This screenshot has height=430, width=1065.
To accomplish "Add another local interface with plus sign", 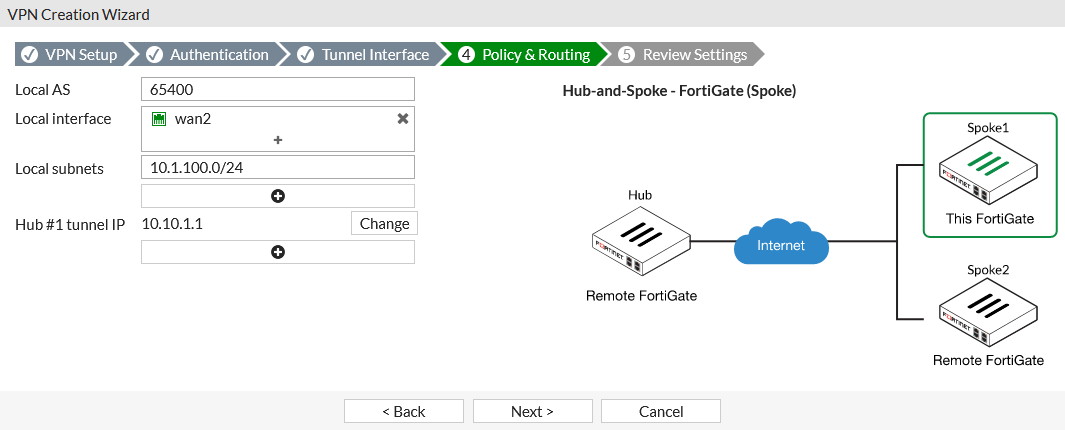I will 278,140.
